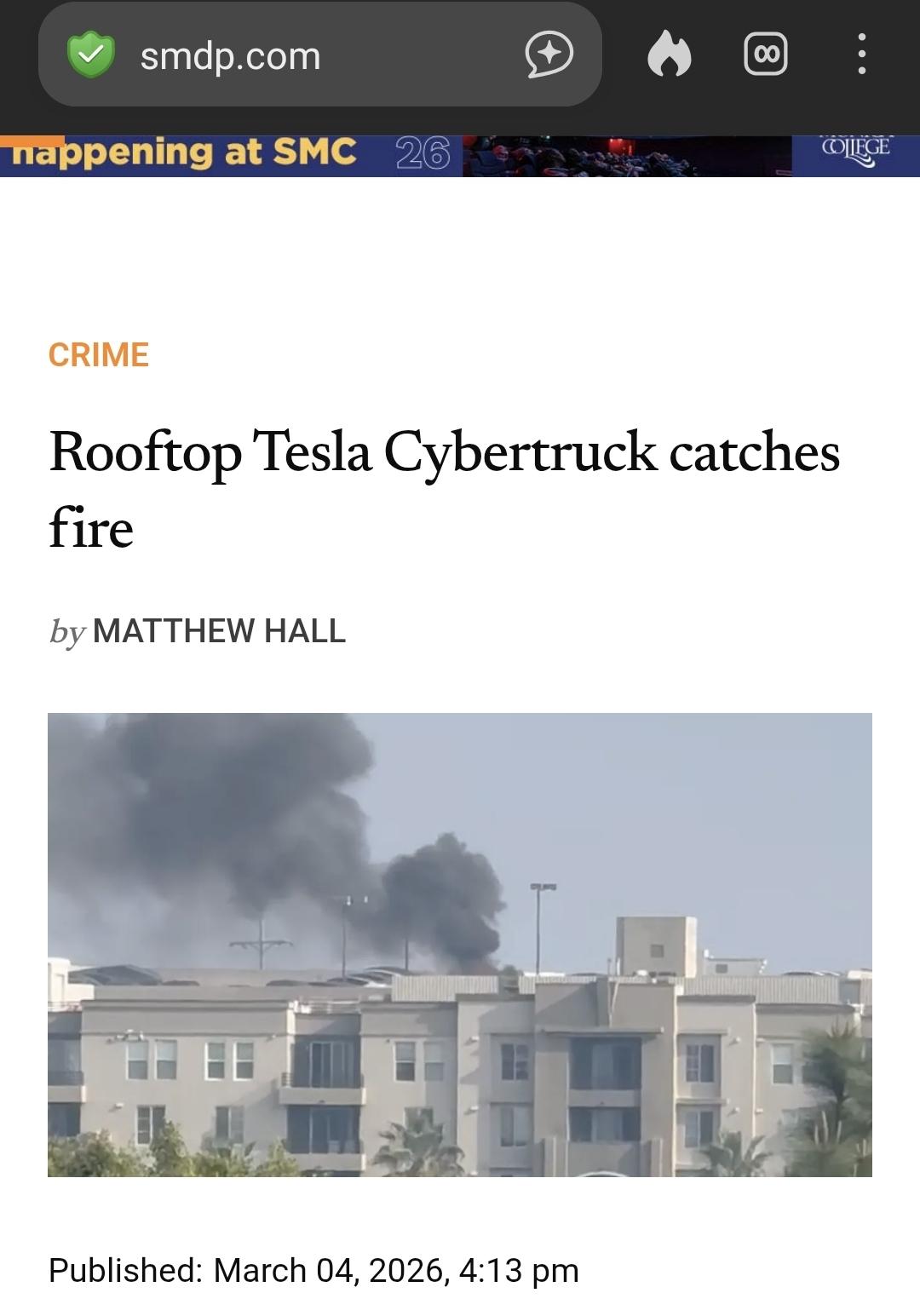Tap the College logo in the banner
The height and width of the screenshot is (1316, 920).
tap(855, 151)
